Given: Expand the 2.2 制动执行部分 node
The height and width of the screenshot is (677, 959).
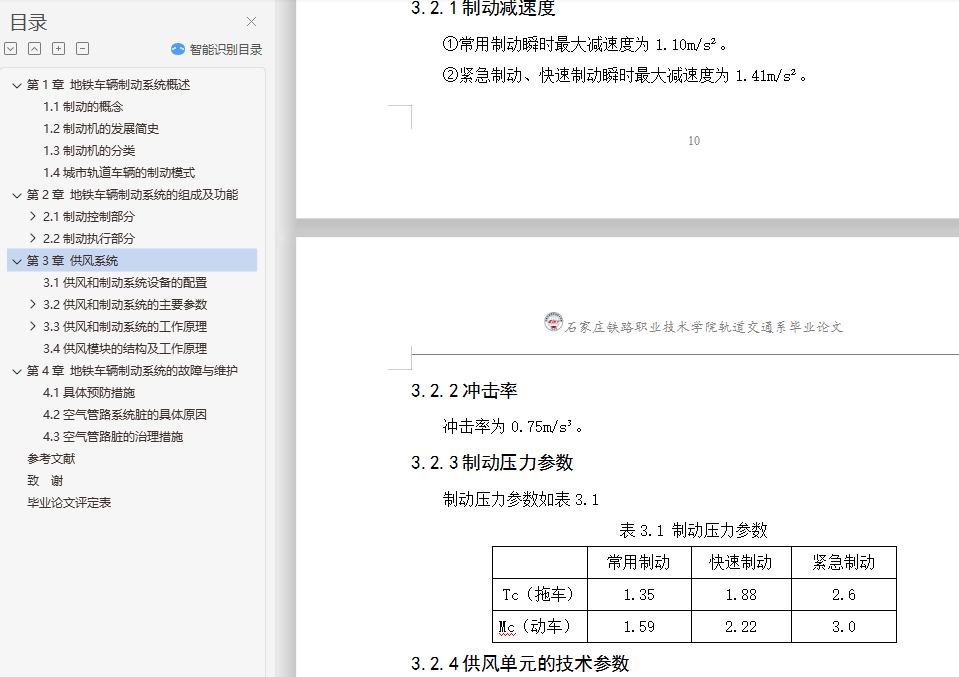Looking at the screenshot, I should point(33,238).
